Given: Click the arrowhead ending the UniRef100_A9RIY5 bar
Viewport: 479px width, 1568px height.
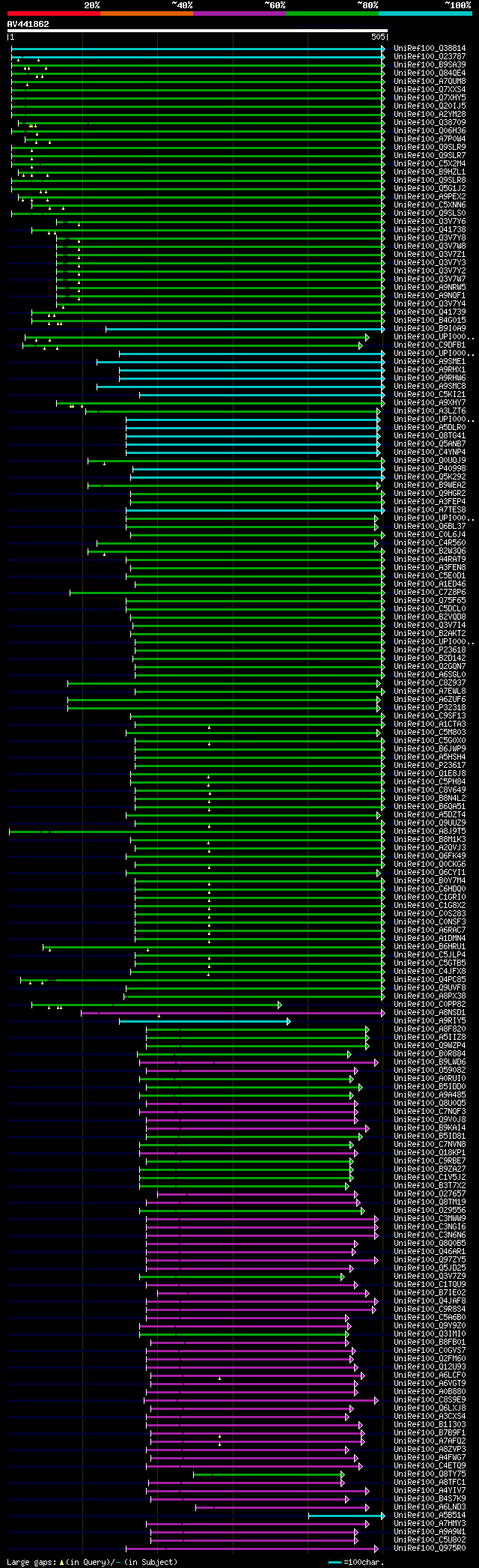Looking at the screenshot, I should 289,1021.
